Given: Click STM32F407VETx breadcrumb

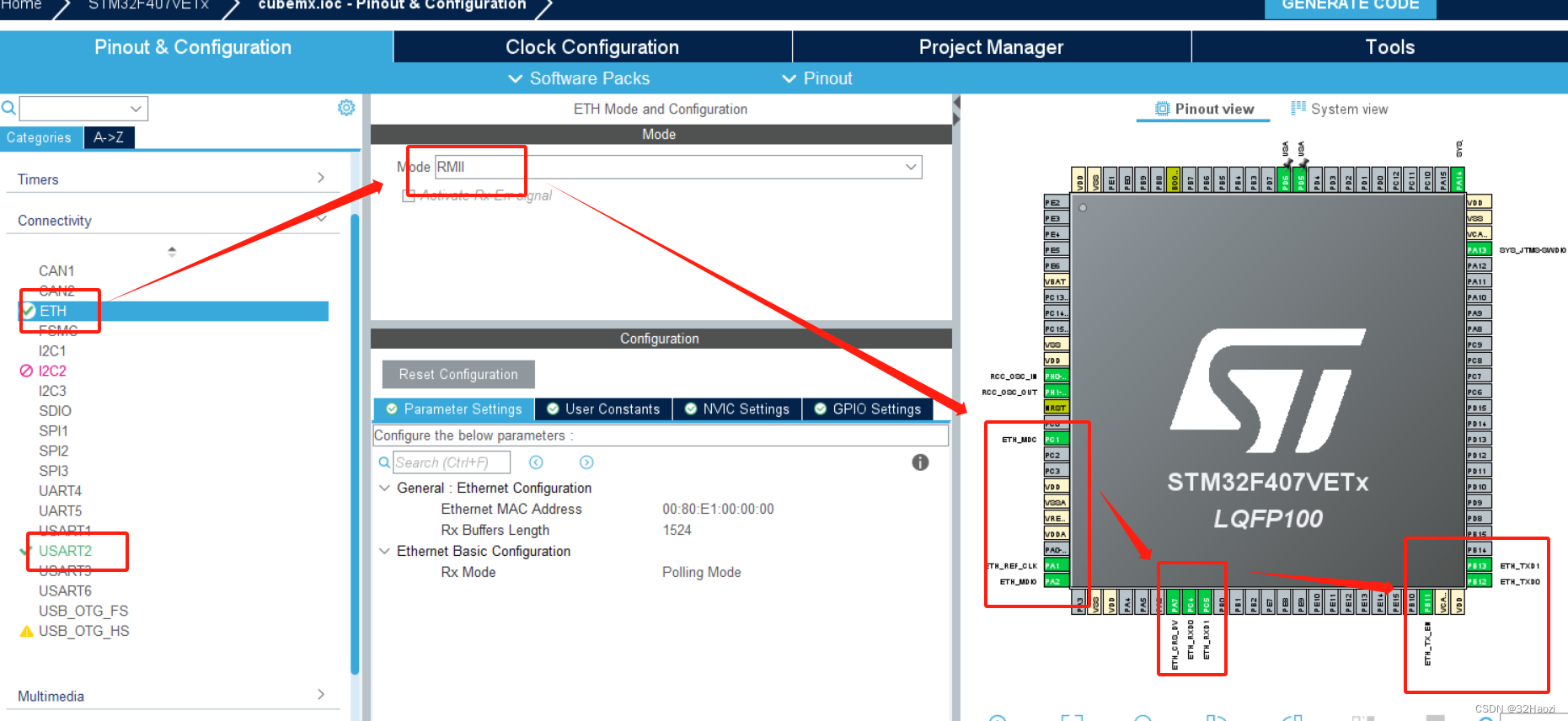Looking at the screenshot, I should pos(149,5).
